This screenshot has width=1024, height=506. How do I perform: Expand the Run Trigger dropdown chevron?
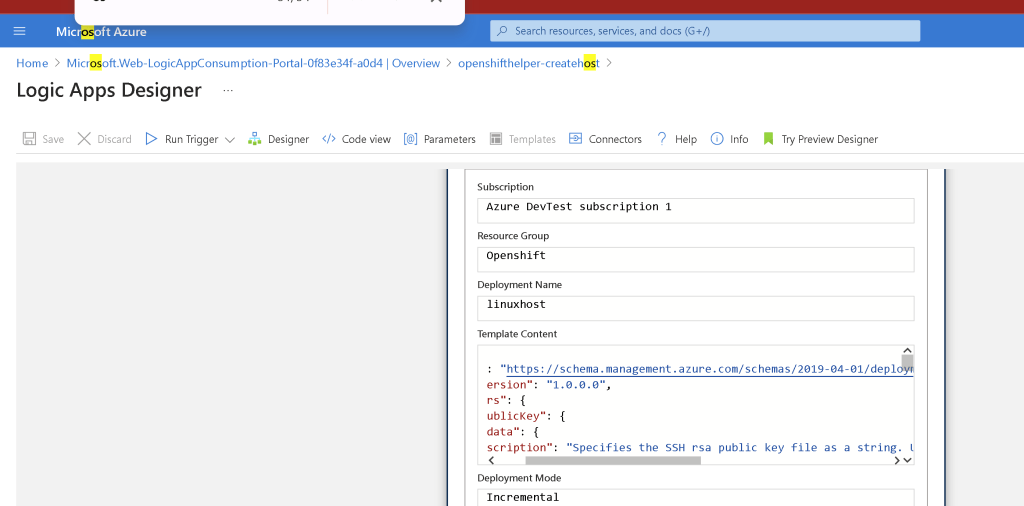229,140
